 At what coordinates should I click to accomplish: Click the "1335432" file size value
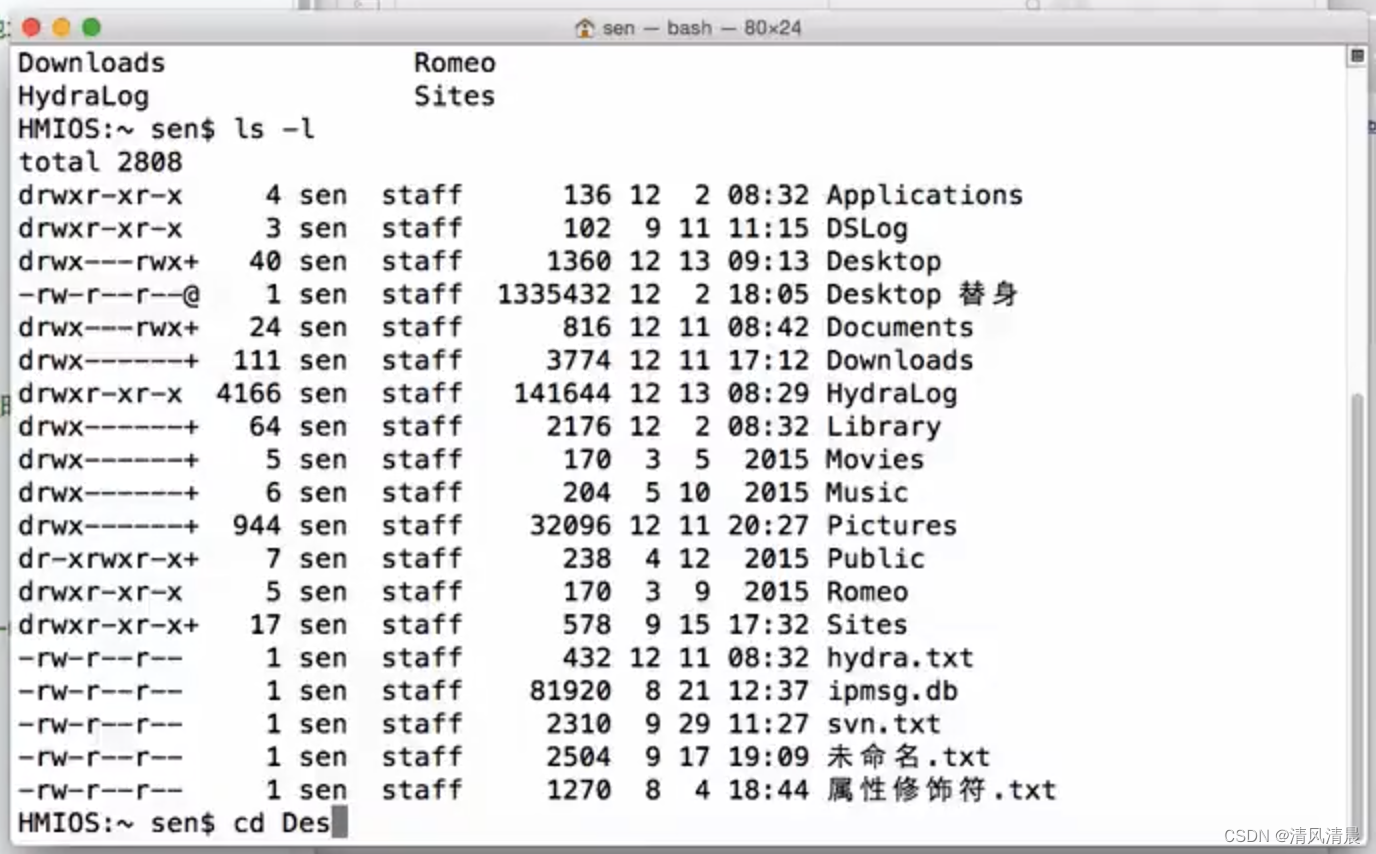[x=554, y=294]
